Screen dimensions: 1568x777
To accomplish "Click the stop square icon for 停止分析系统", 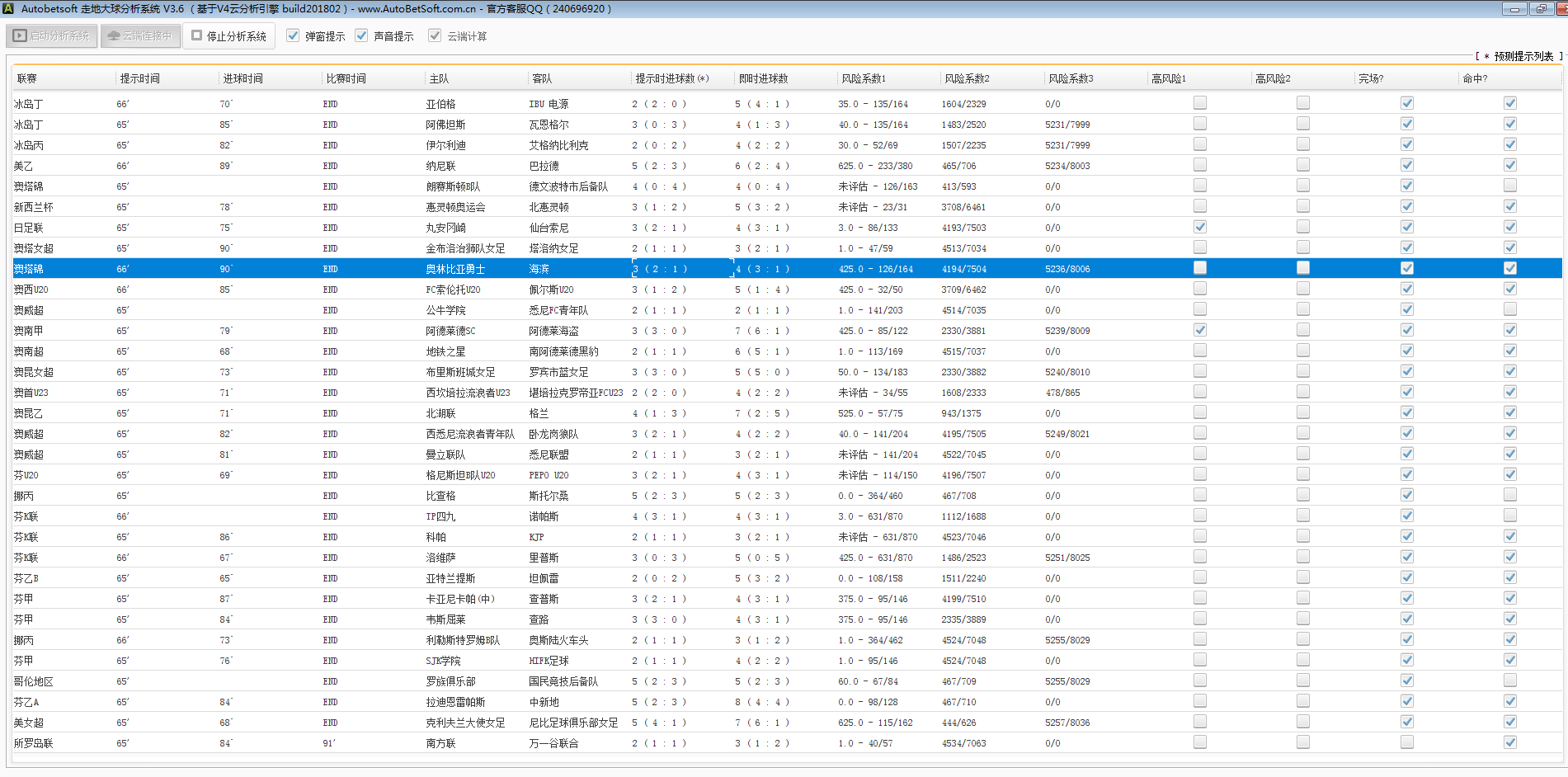I will [197, 35].
